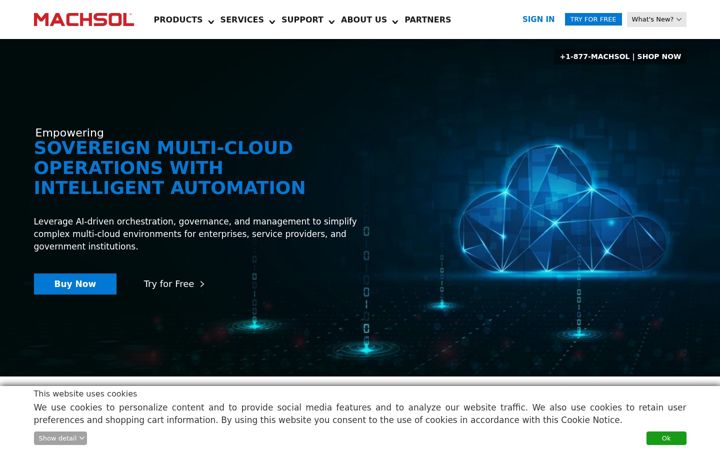
Task: Click the 'Leverage AI-driven orchestration' paragraph
Action: coord(195,234)
